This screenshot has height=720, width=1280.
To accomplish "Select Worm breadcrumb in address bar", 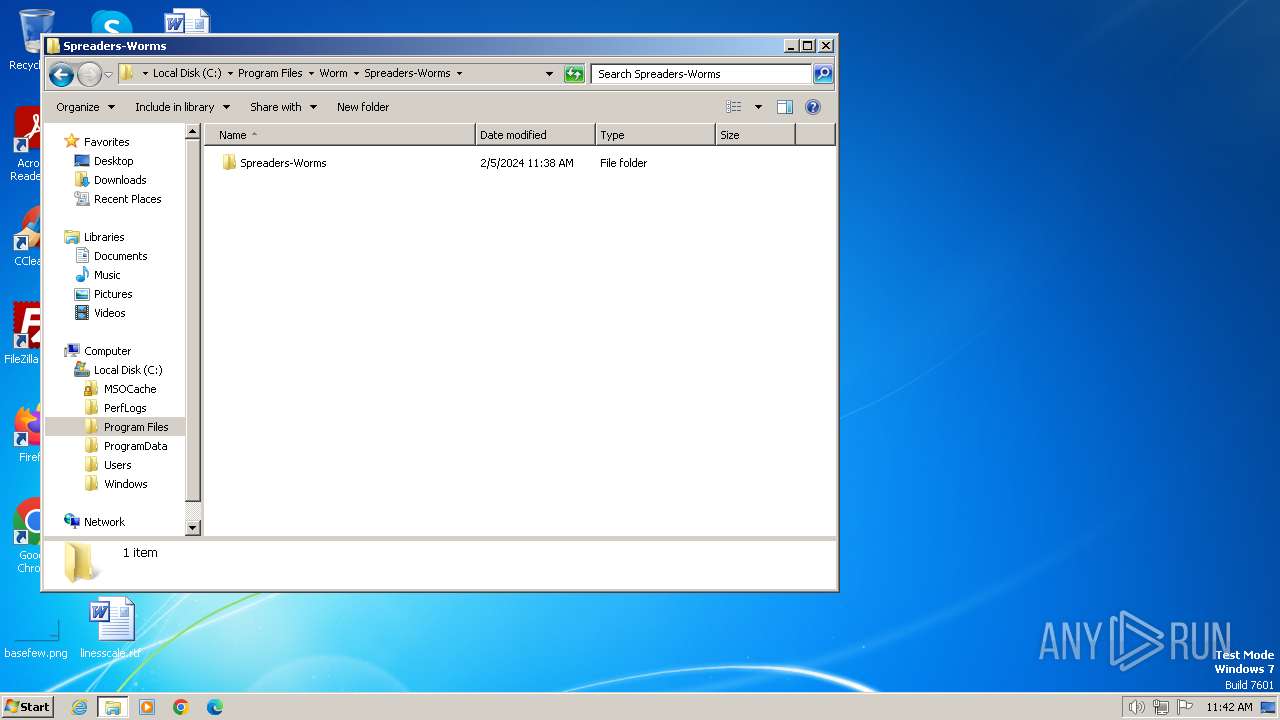I will point(333,73).
